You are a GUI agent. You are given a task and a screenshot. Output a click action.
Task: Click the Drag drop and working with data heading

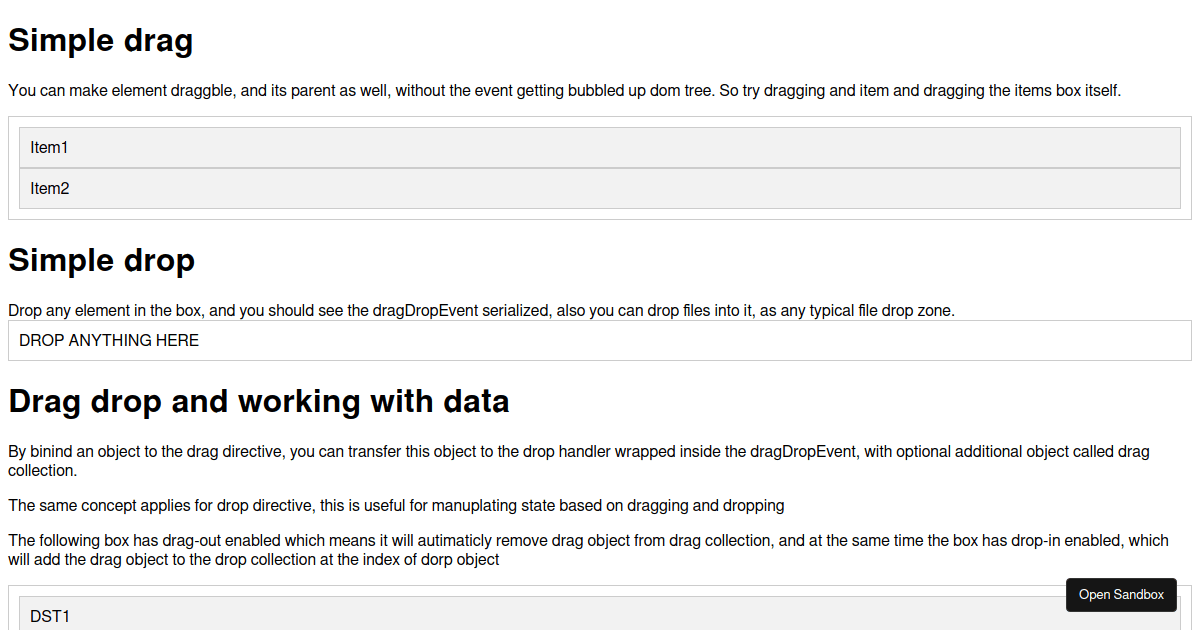point(258,401)
